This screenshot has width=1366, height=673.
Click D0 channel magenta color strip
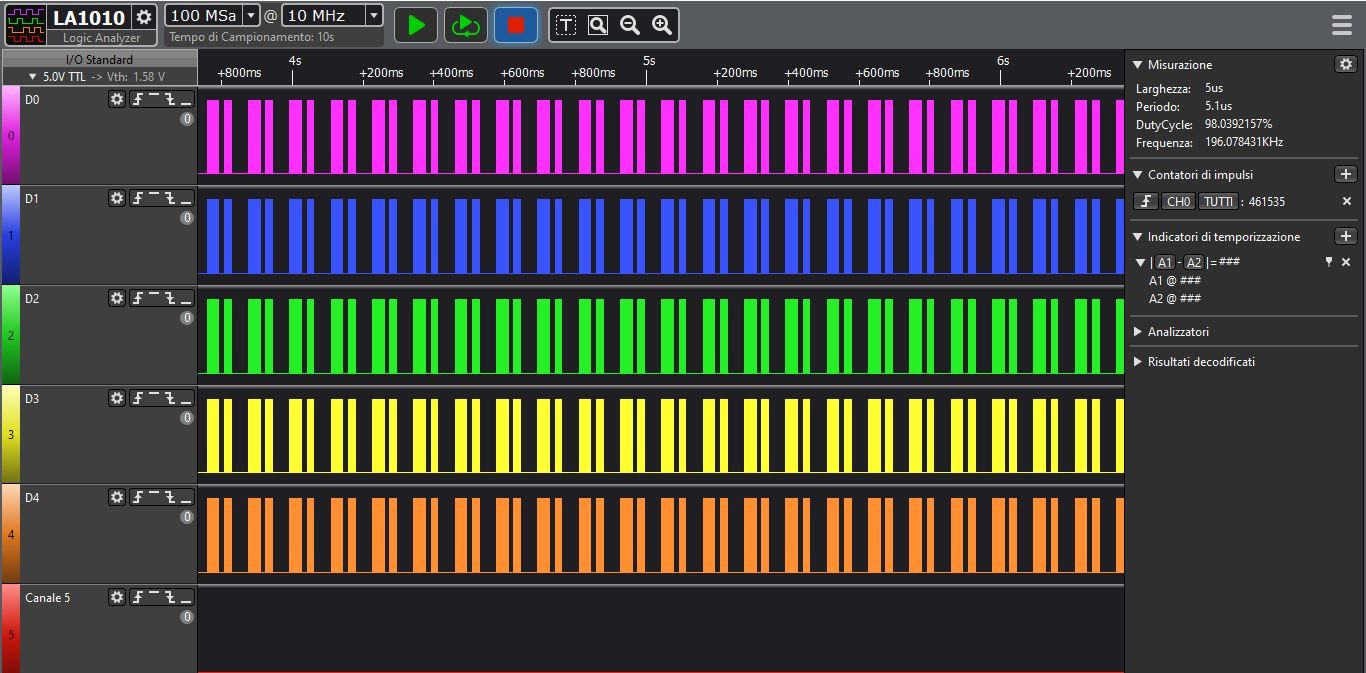tap(10, 135)
